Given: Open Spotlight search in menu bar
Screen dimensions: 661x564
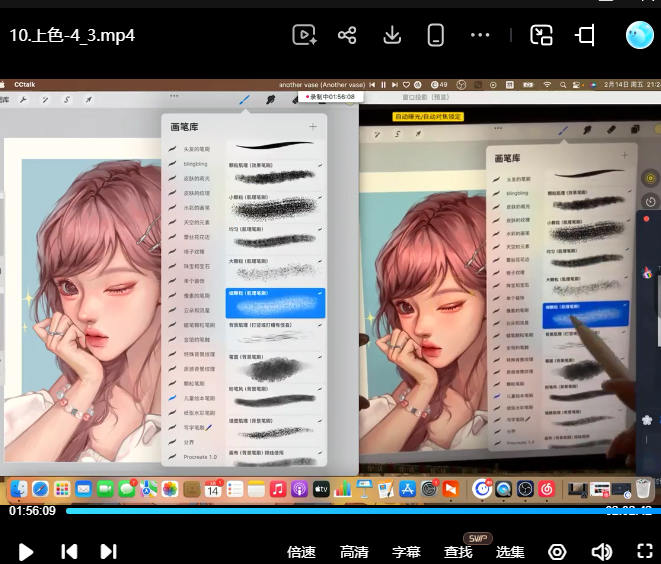Looking at the screenshot, I should pyautogui.click(x=563, y=85).
